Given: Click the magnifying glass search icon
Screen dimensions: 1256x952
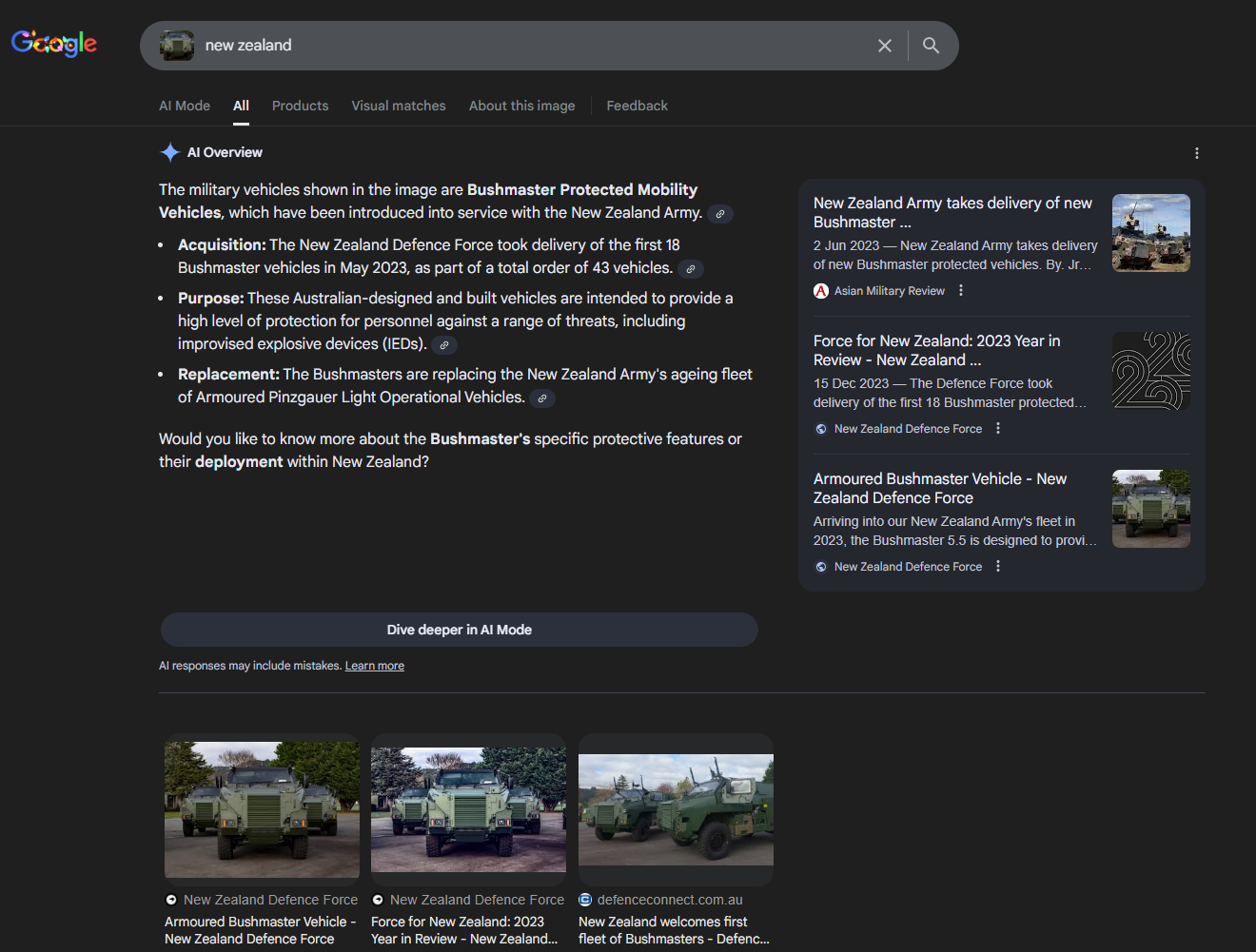Looking at the screenshot, I should [931, 46].
